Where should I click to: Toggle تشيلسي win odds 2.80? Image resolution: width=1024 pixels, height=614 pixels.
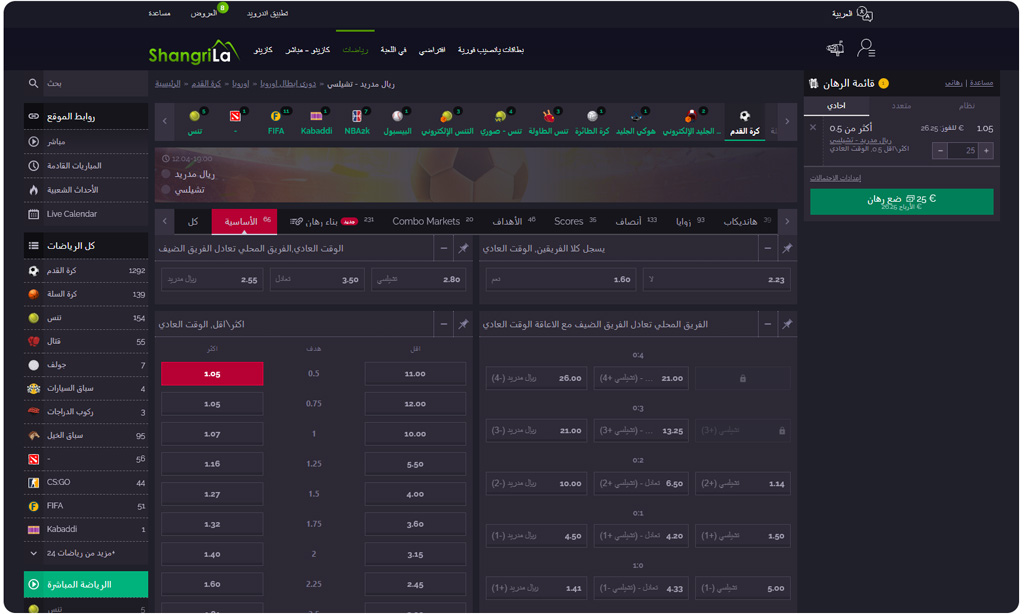tap(418, 280)
